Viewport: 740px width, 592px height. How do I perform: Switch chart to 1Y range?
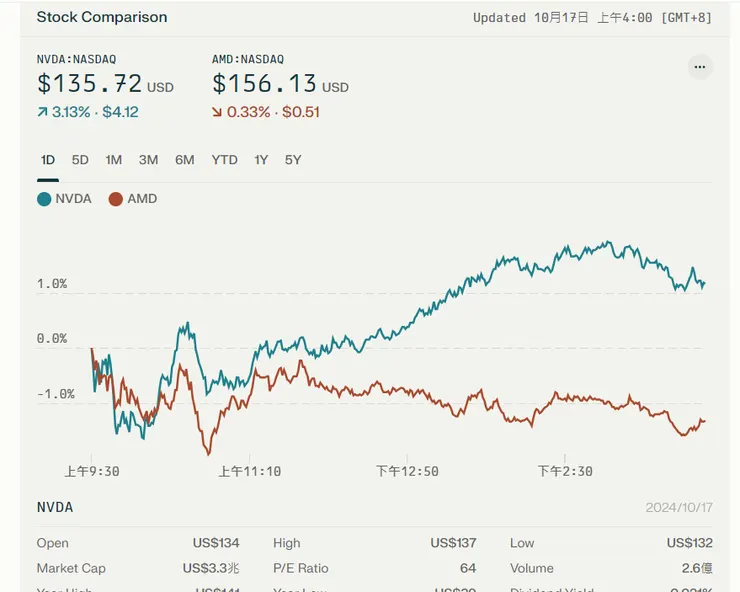click(x=261, y=160)
